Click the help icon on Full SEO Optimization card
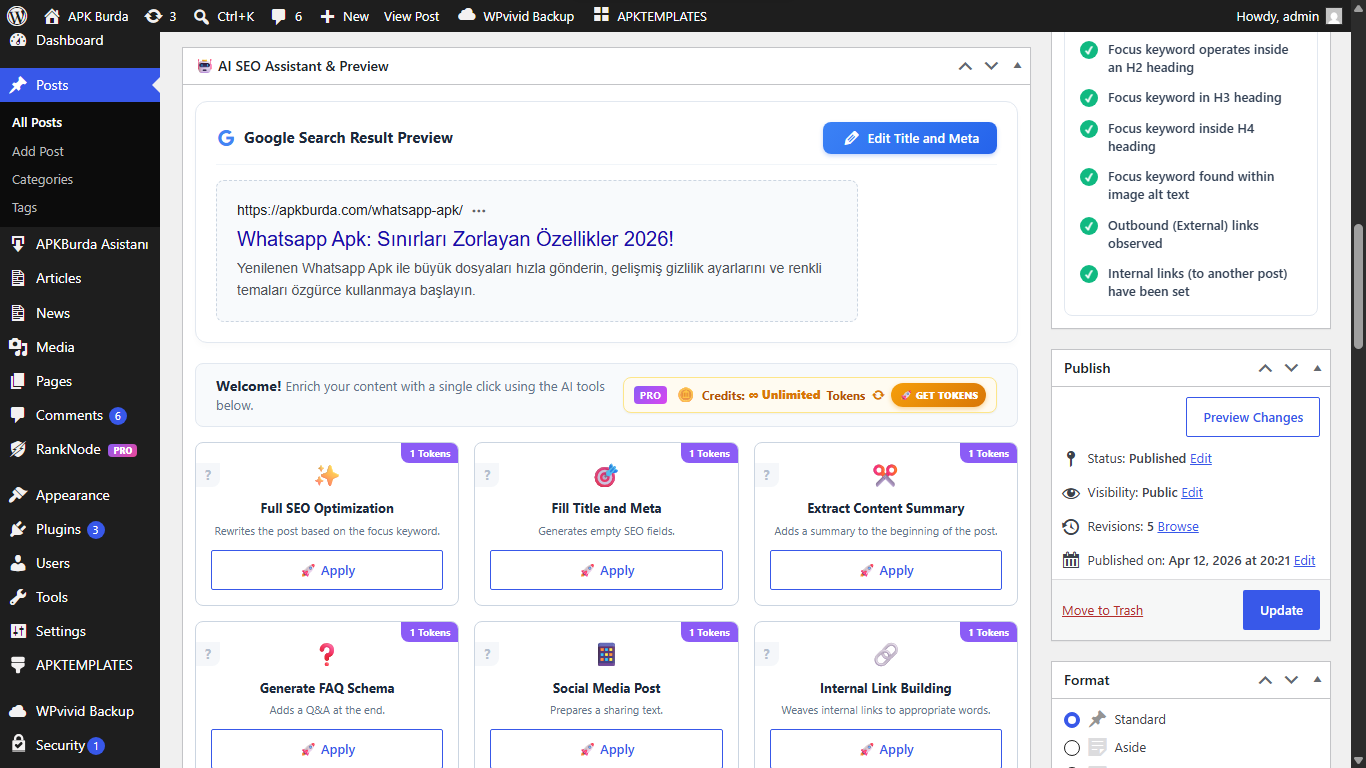 208,475
